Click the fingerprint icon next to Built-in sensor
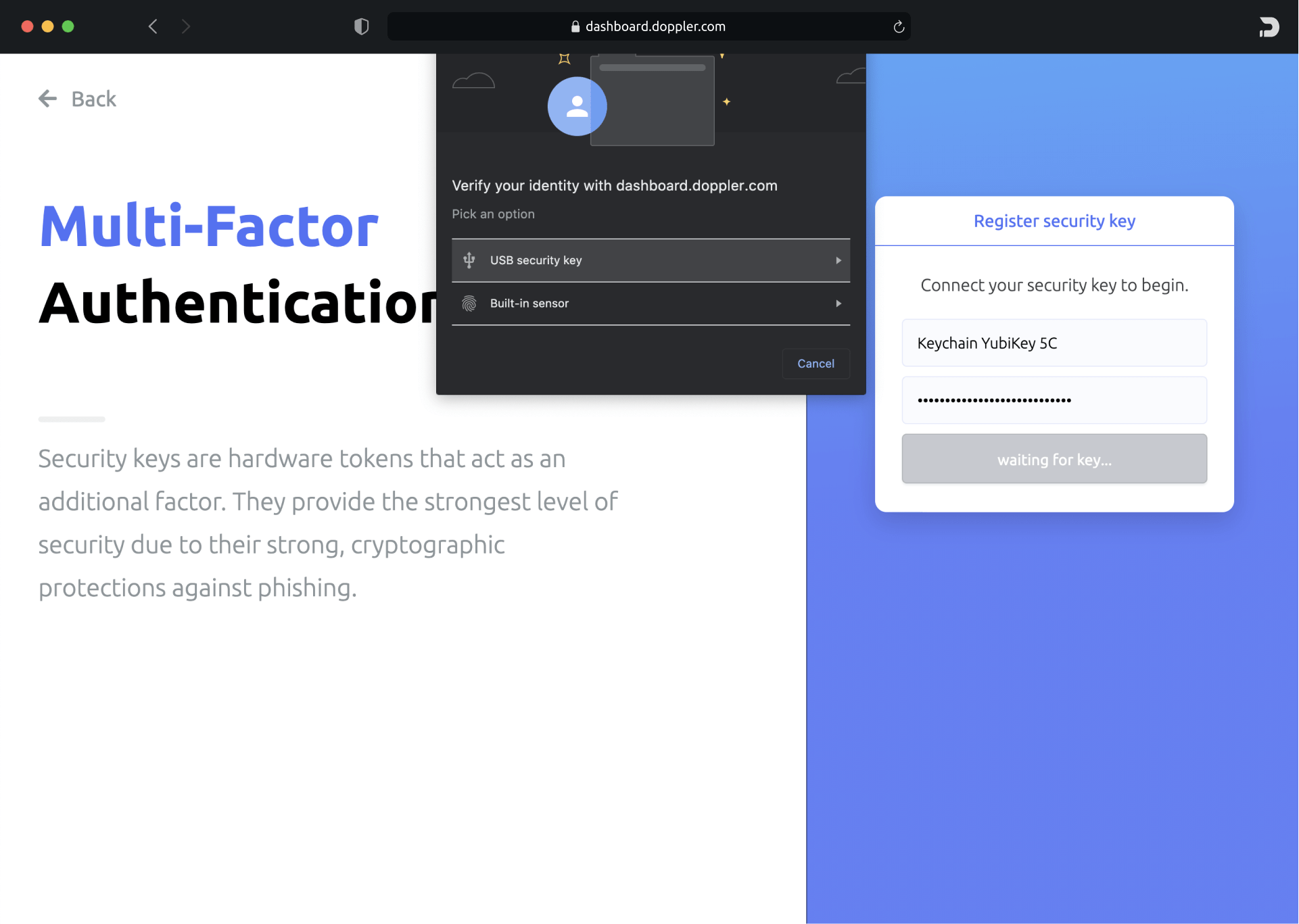1299x924 pixels. 469,303
